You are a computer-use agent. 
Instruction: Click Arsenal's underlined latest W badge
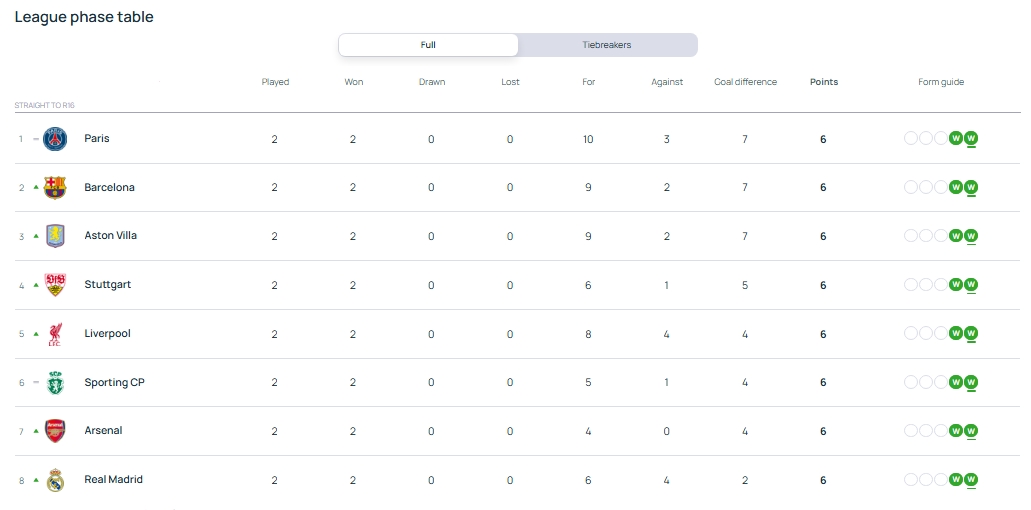coord(971,431)
